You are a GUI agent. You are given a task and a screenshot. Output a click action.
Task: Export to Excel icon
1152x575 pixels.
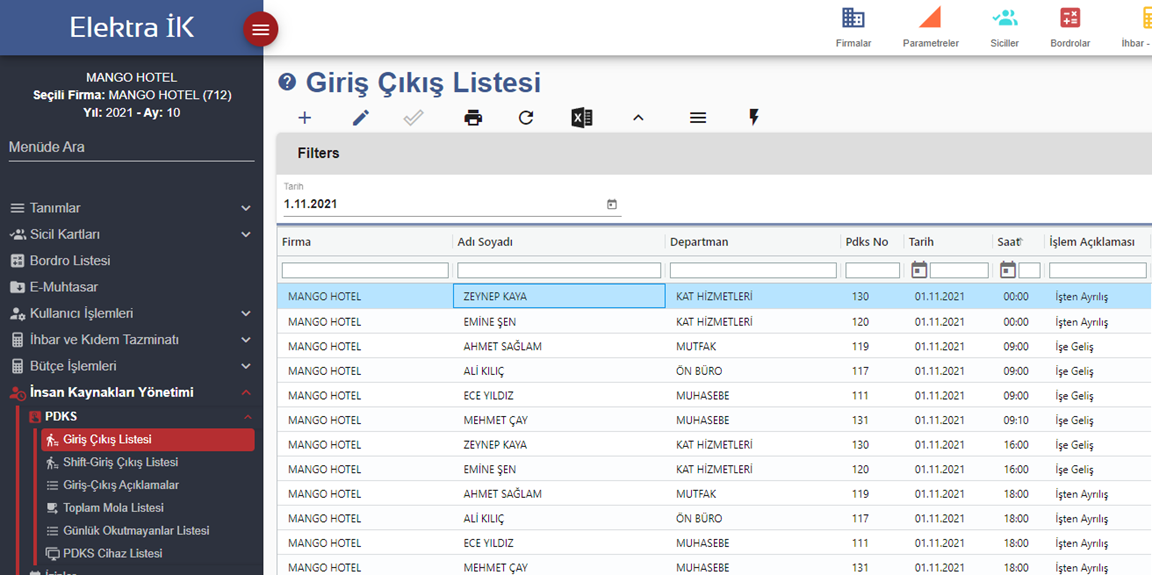click(582, 117)
